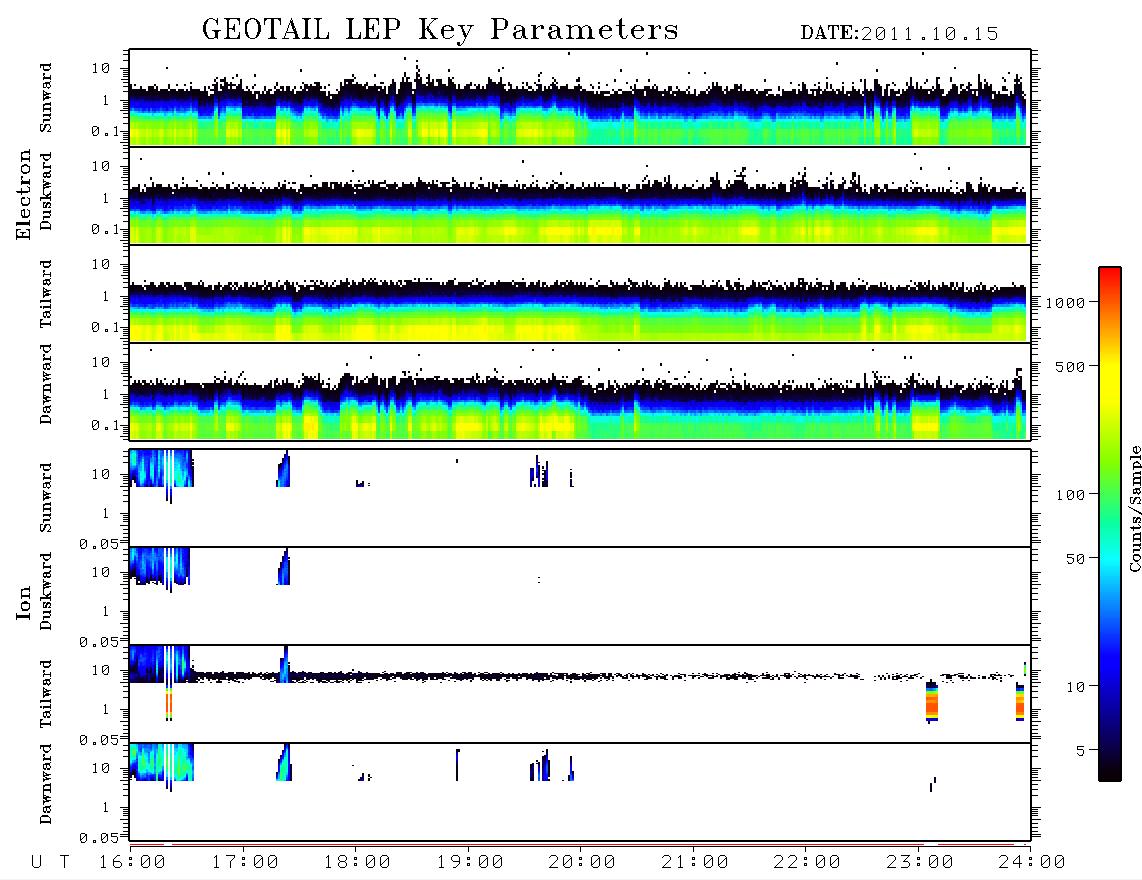The height and width of the screenshot is (880, 1142).
Task: Click the 0.1 tick on Electron Sunward axis
Action: click(x=105, y=131)
